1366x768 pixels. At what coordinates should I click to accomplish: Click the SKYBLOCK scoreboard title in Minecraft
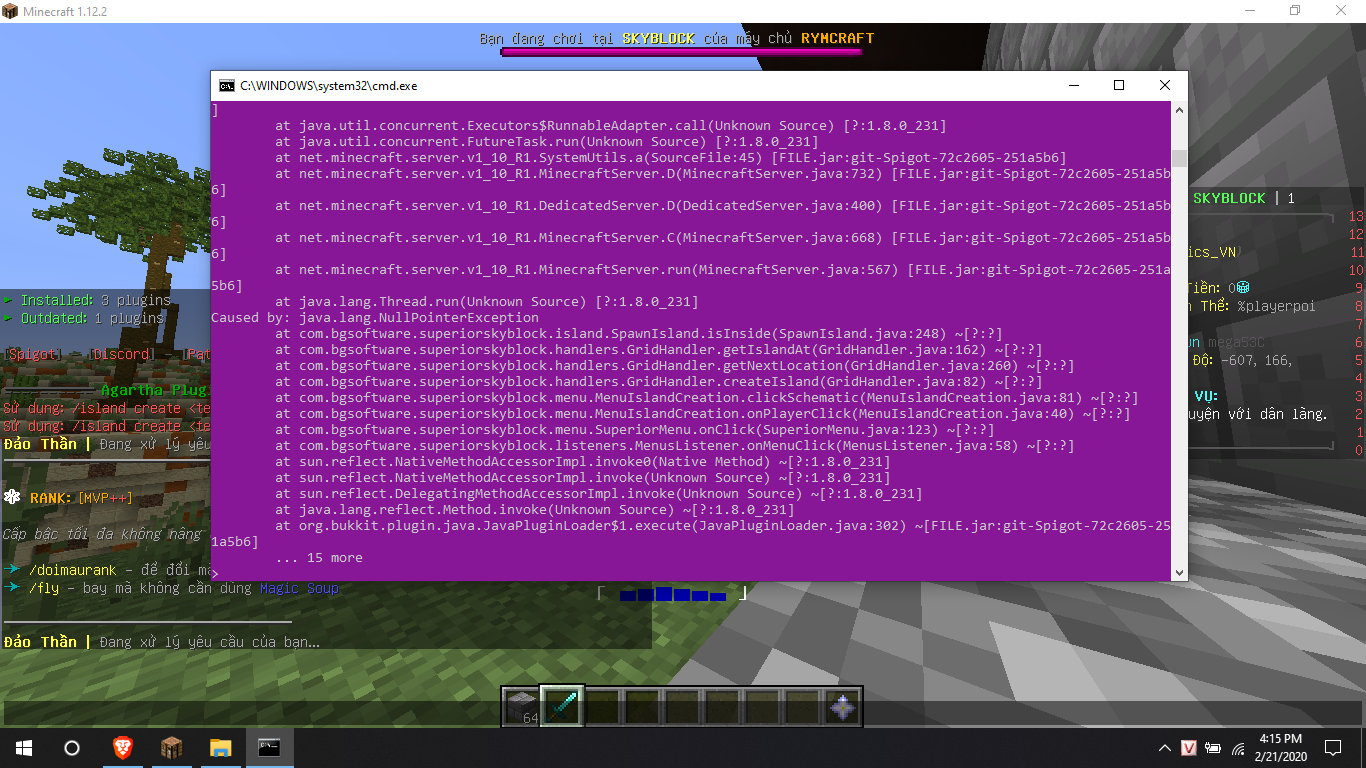1229,198
